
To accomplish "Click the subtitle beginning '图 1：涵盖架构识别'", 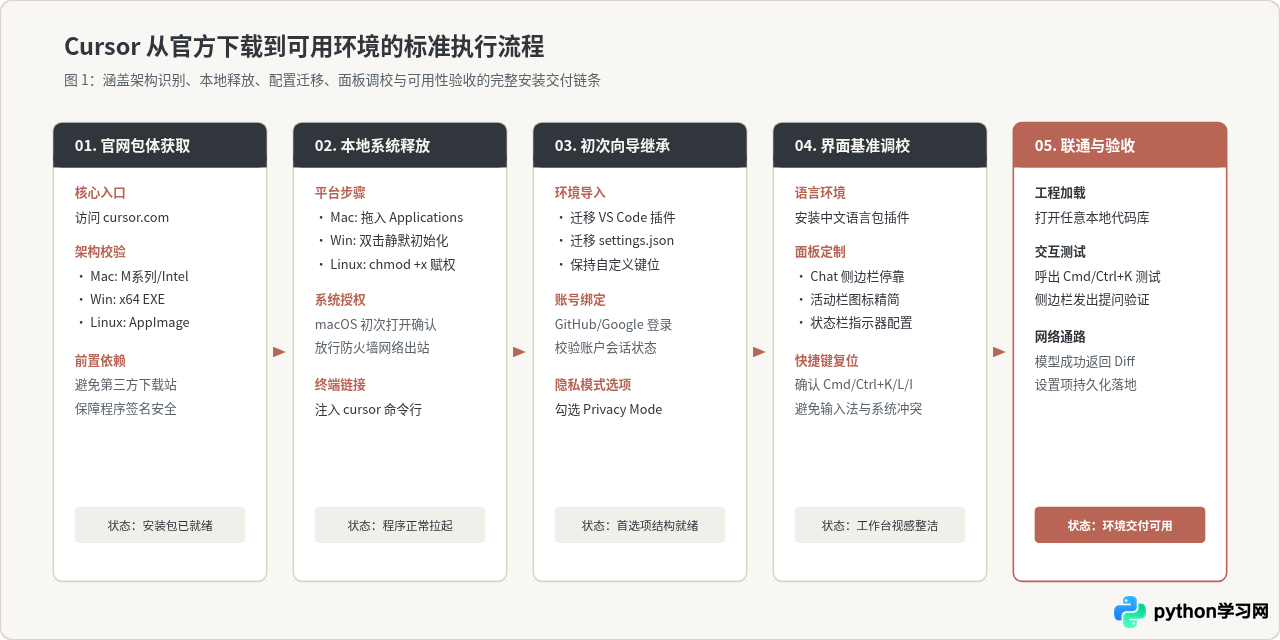I will [332, 81].
